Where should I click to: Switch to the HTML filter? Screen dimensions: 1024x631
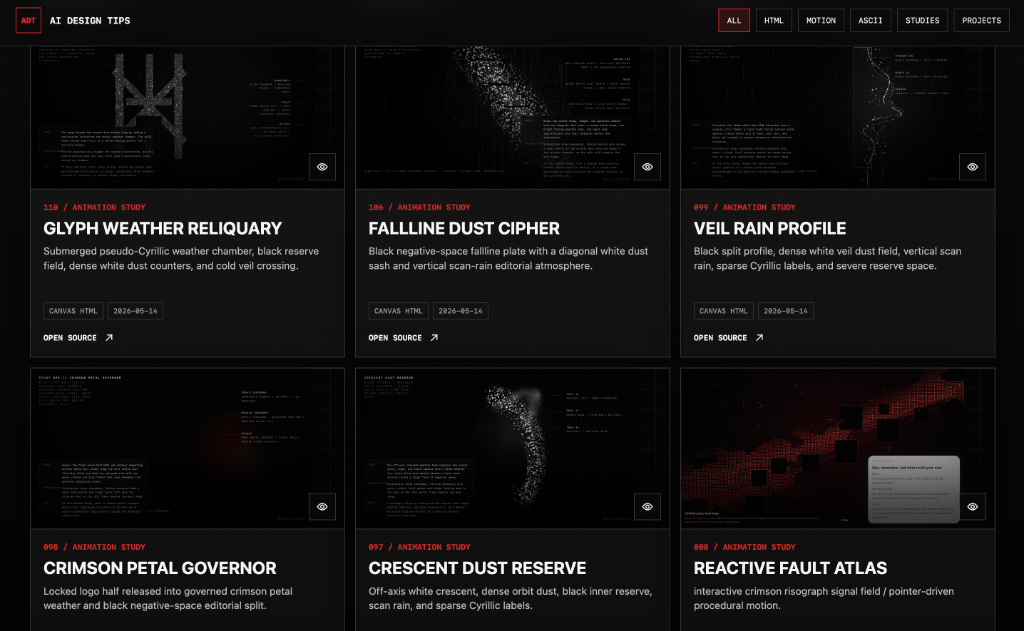point(774,20)
